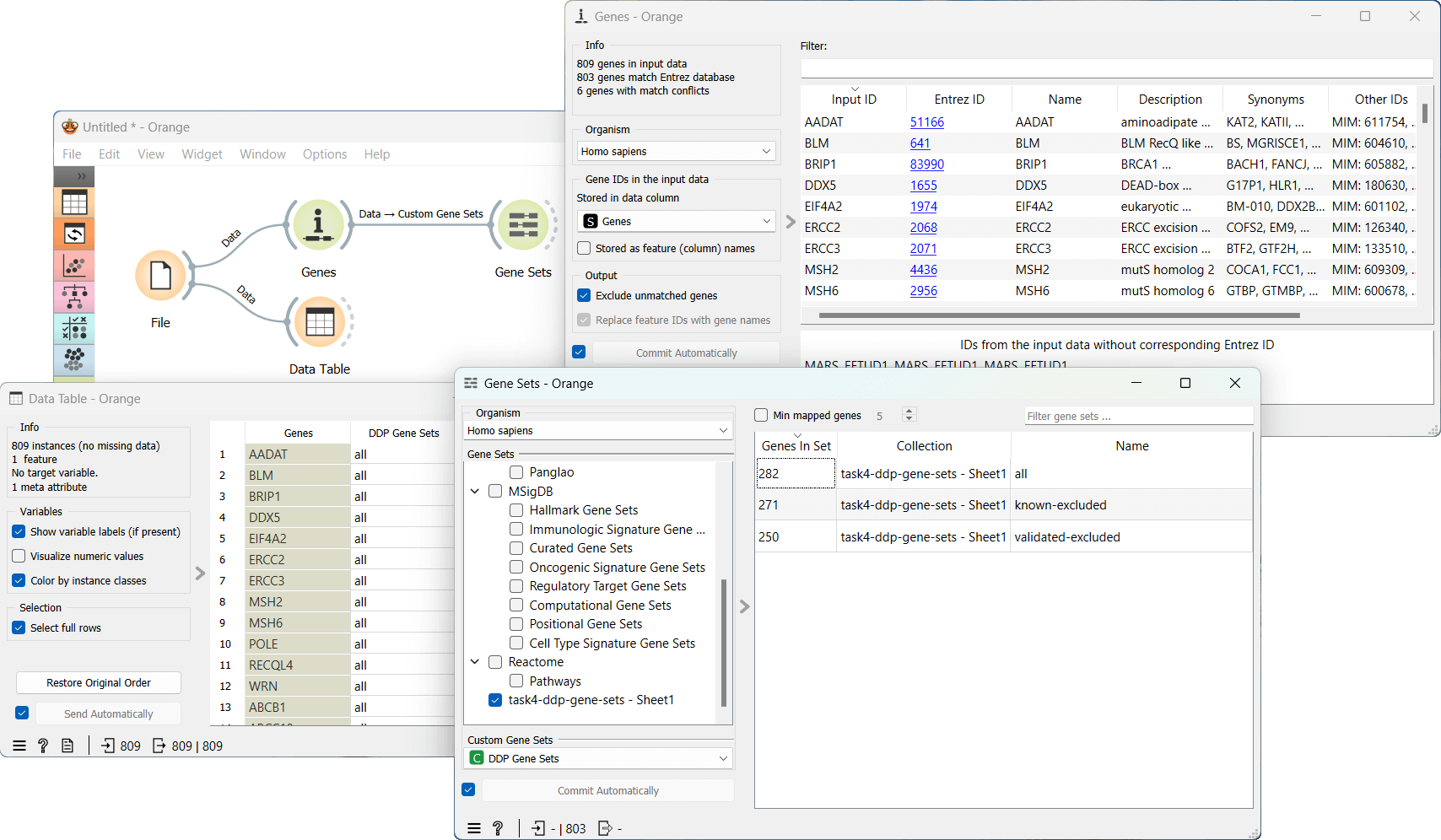Open the Data category in the Orange sidebar
This screenshot has width=1441, height=840.
coord(74,202)
